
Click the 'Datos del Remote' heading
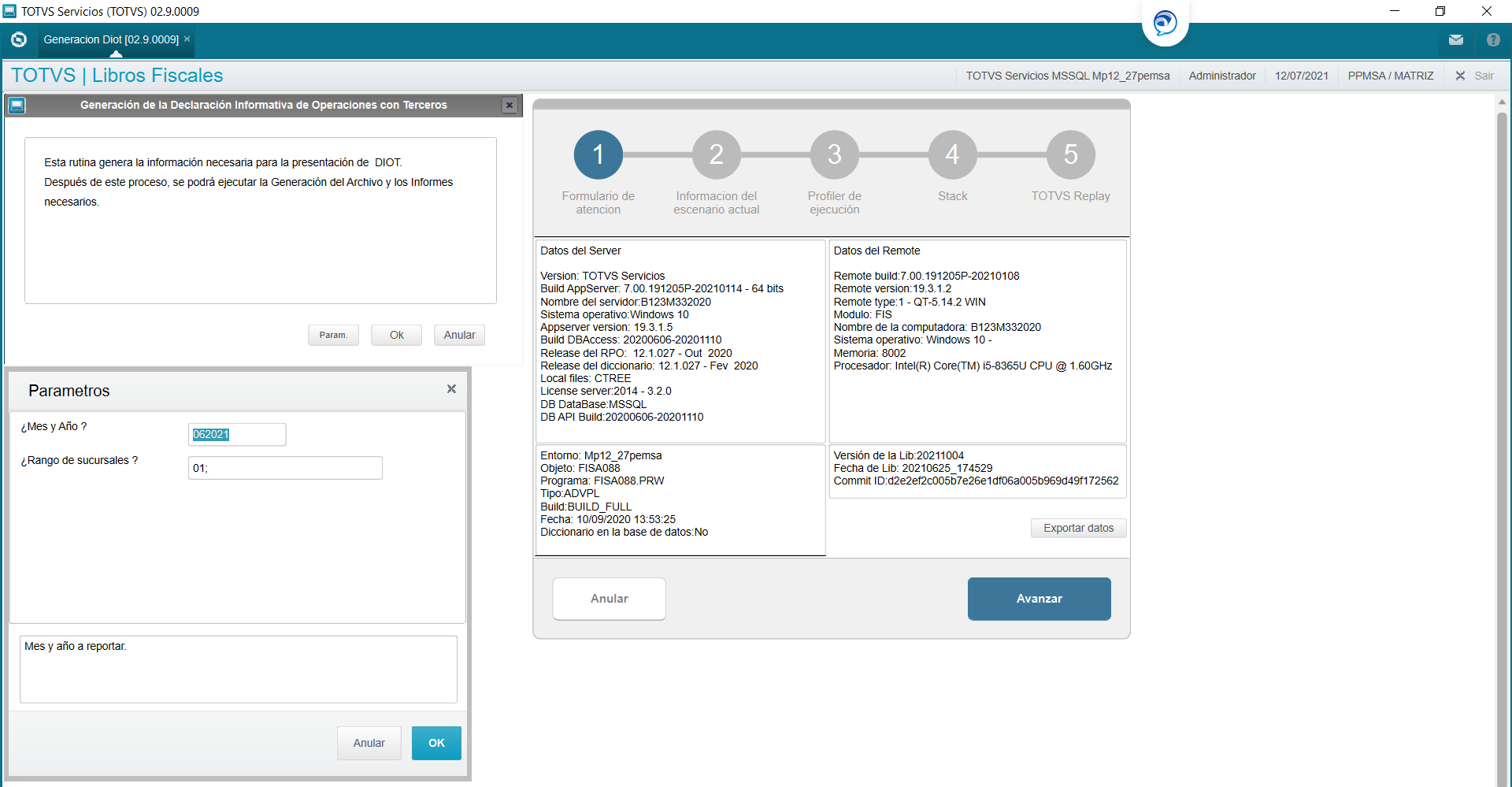pyautogui.click(x=876, y=251)
